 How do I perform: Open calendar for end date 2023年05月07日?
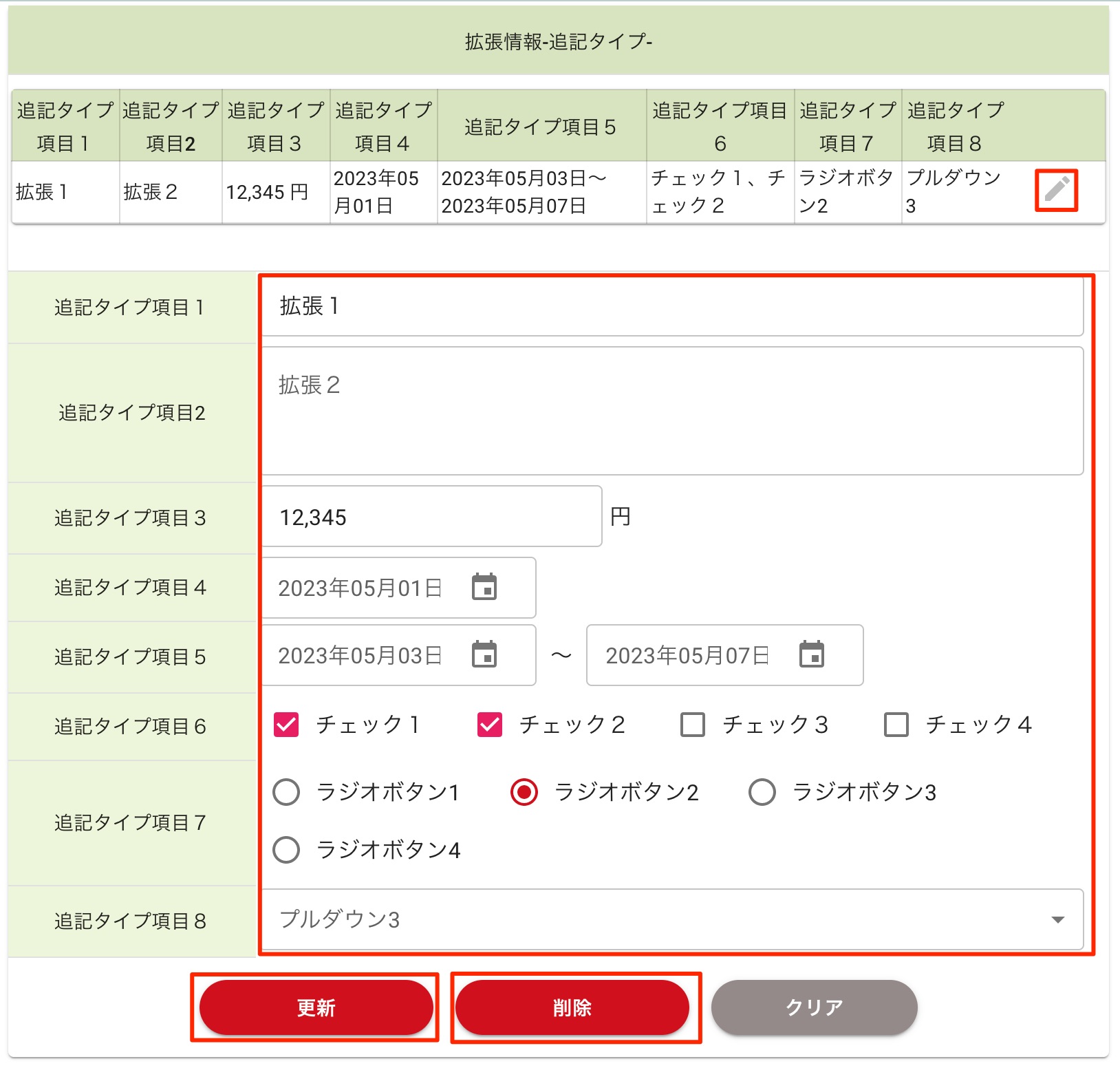click(x=812, y=654)
